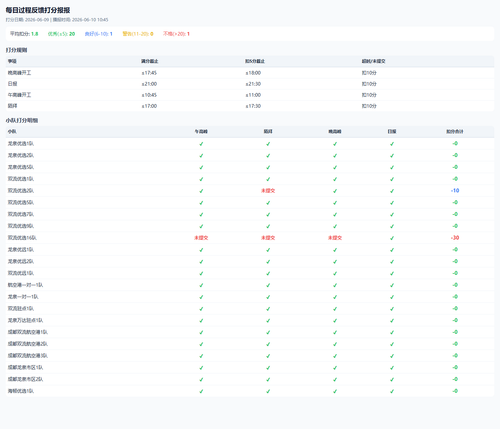Click 午高峰 checkmark in 成都双流航空港3队 row

coord(201,356)
